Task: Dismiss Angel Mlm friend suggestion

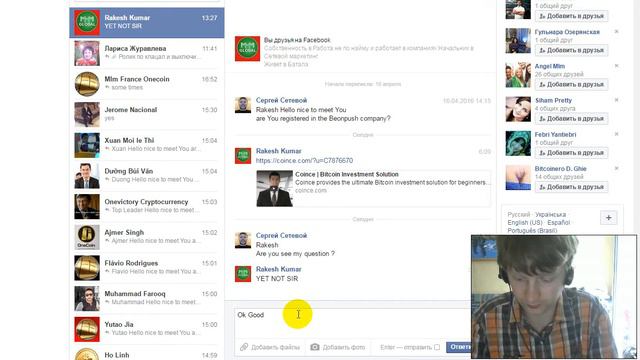Action: click(x=616, y=66)
